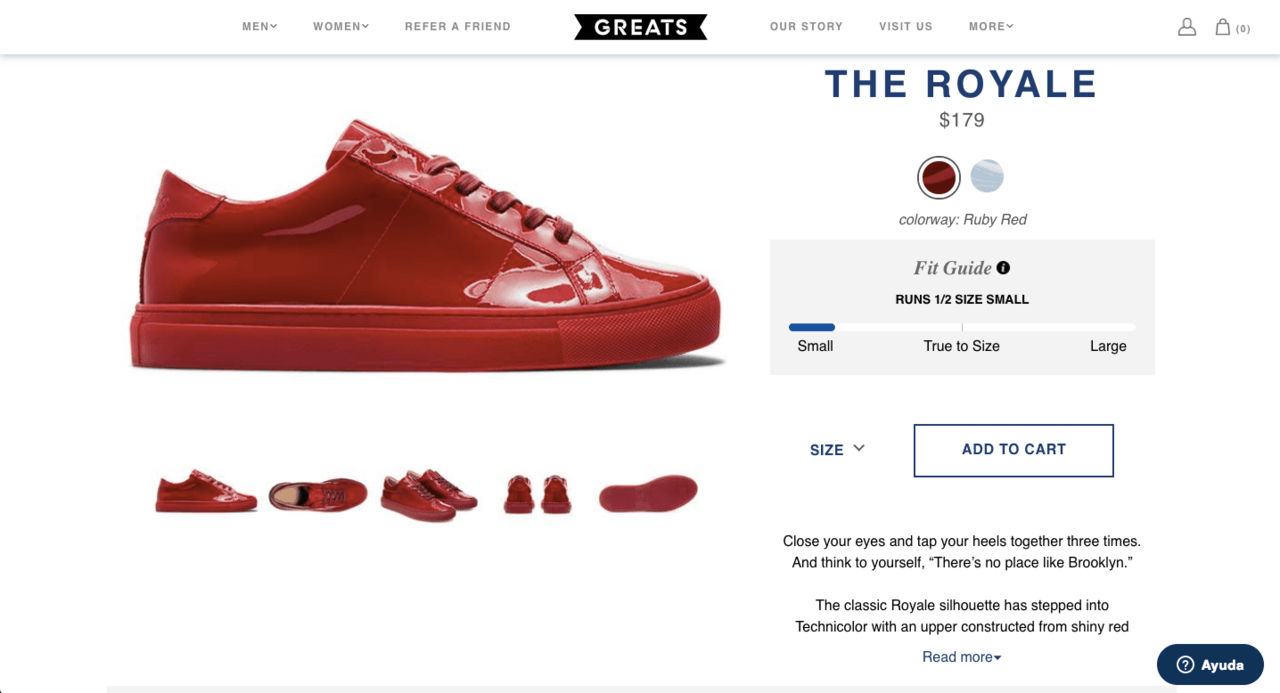Screen dimensions: 1280x693
Task: Open the REFER A FRIEND page
Action: pos(458,27)
